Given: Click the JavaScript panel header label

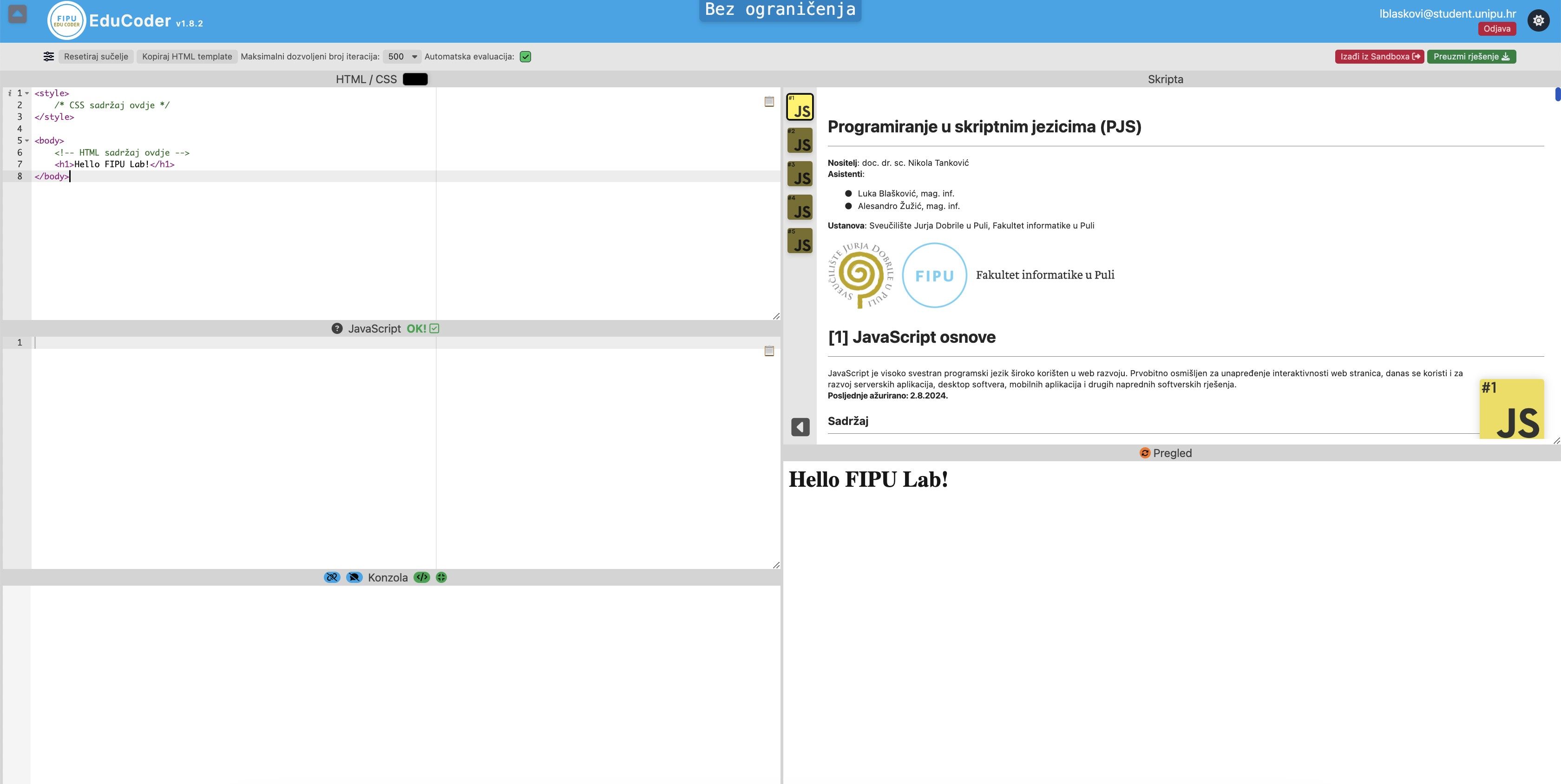Looking at the screenshot, I should pos(374,328).
